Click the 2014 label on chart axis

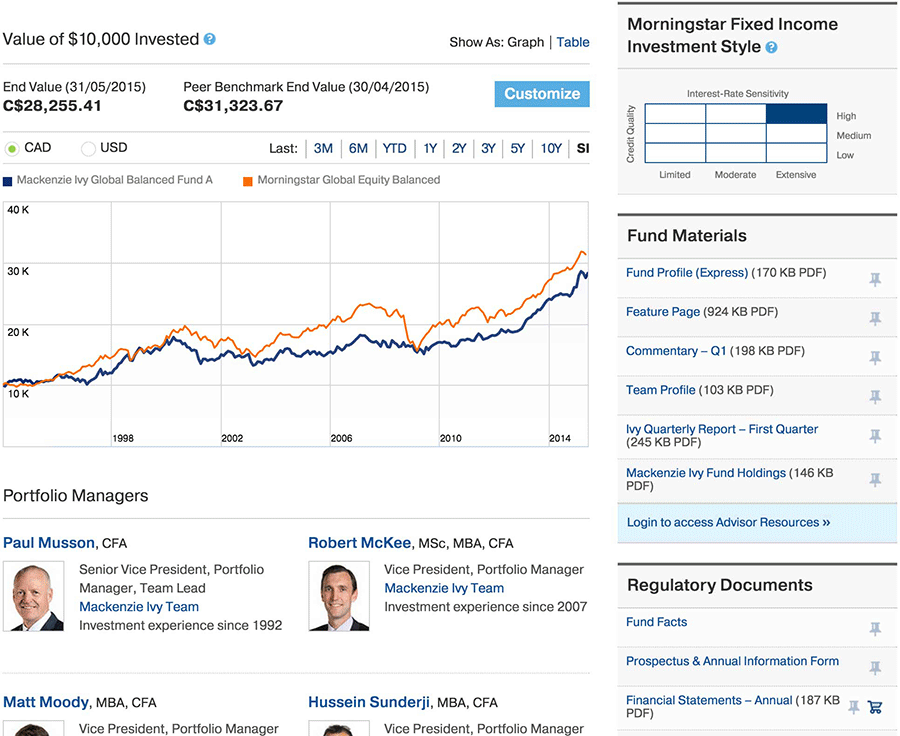(560, 438)
